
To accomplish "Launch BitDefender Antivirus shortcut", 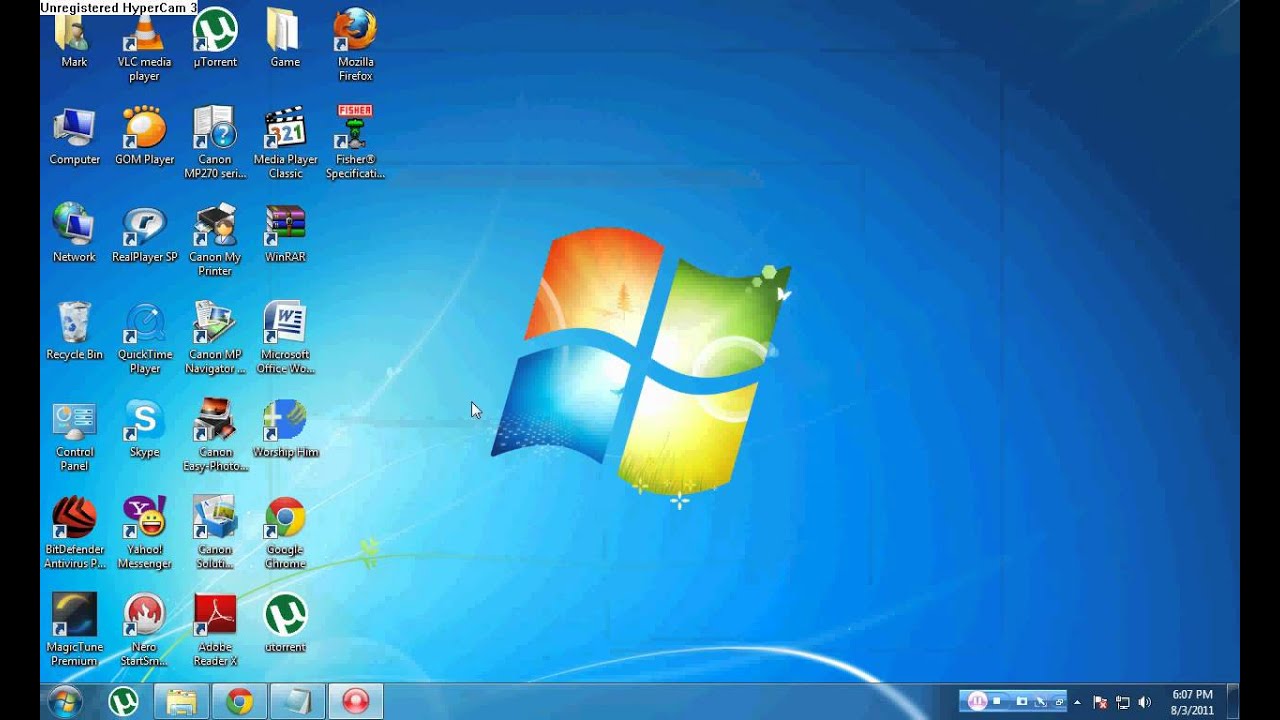I will [75, 533].
